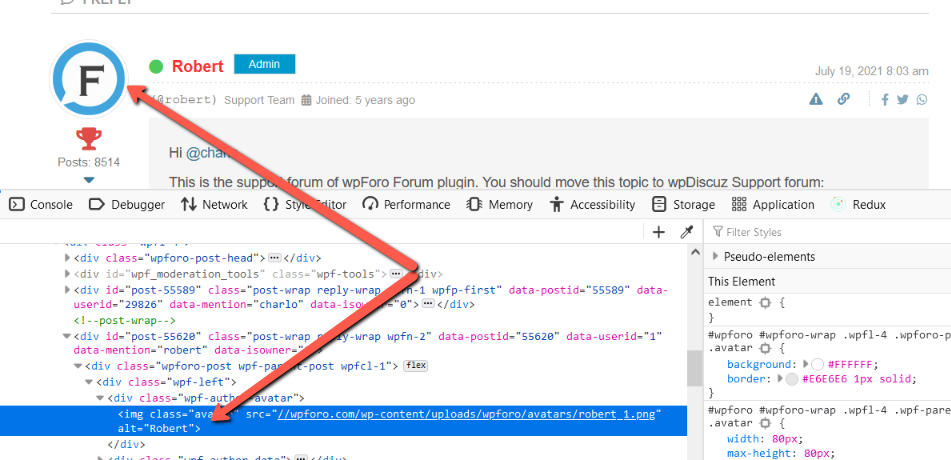Click the Posts: 8514 count text
The width and height of the screenshot is (951, 460).
(x=89, y=163)
